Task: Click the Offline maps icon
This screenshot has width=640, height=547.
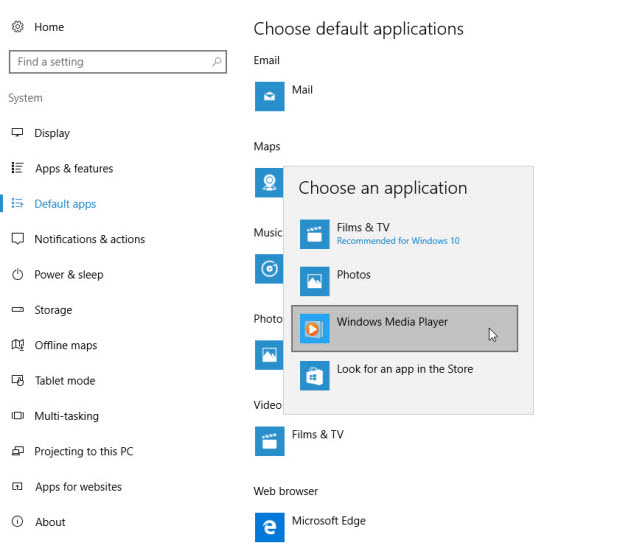Action: 18,345
